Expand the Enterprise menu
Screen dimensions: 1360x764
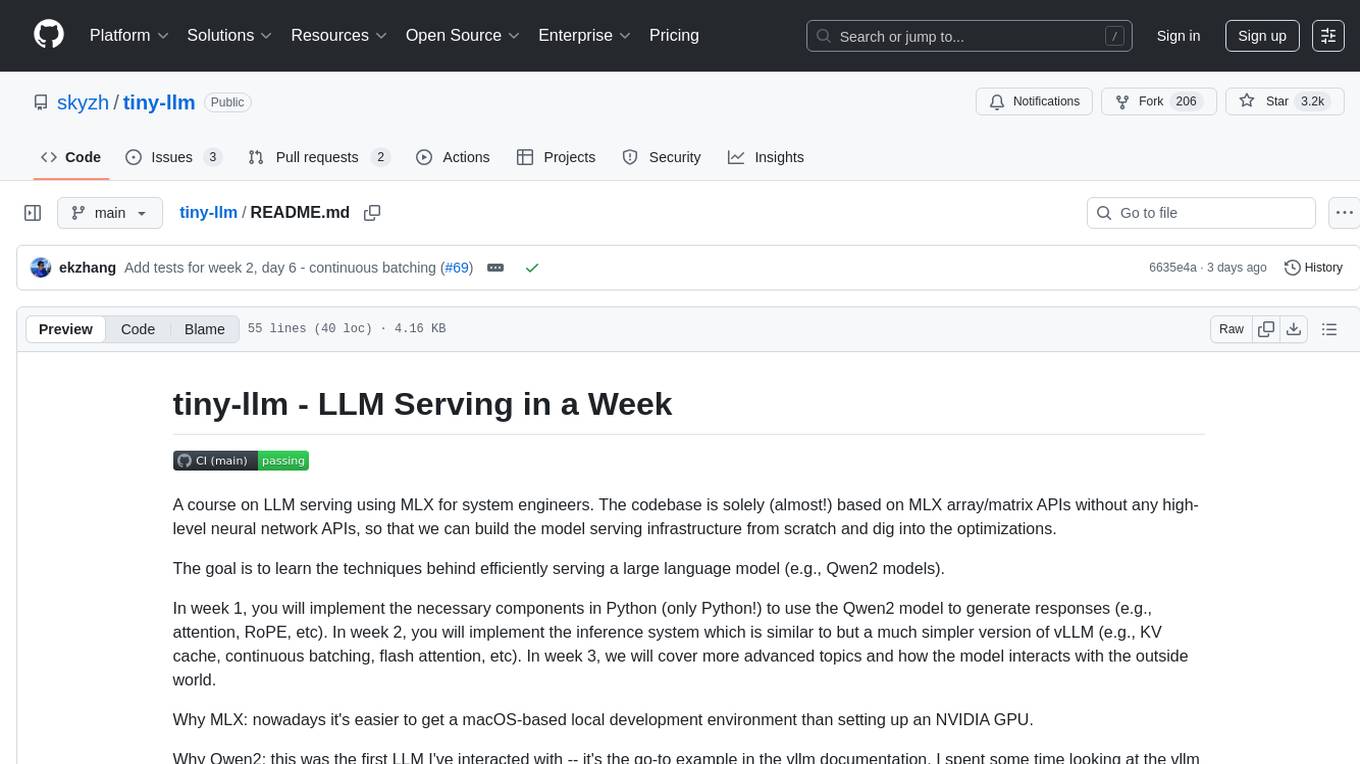pos(584,35)
